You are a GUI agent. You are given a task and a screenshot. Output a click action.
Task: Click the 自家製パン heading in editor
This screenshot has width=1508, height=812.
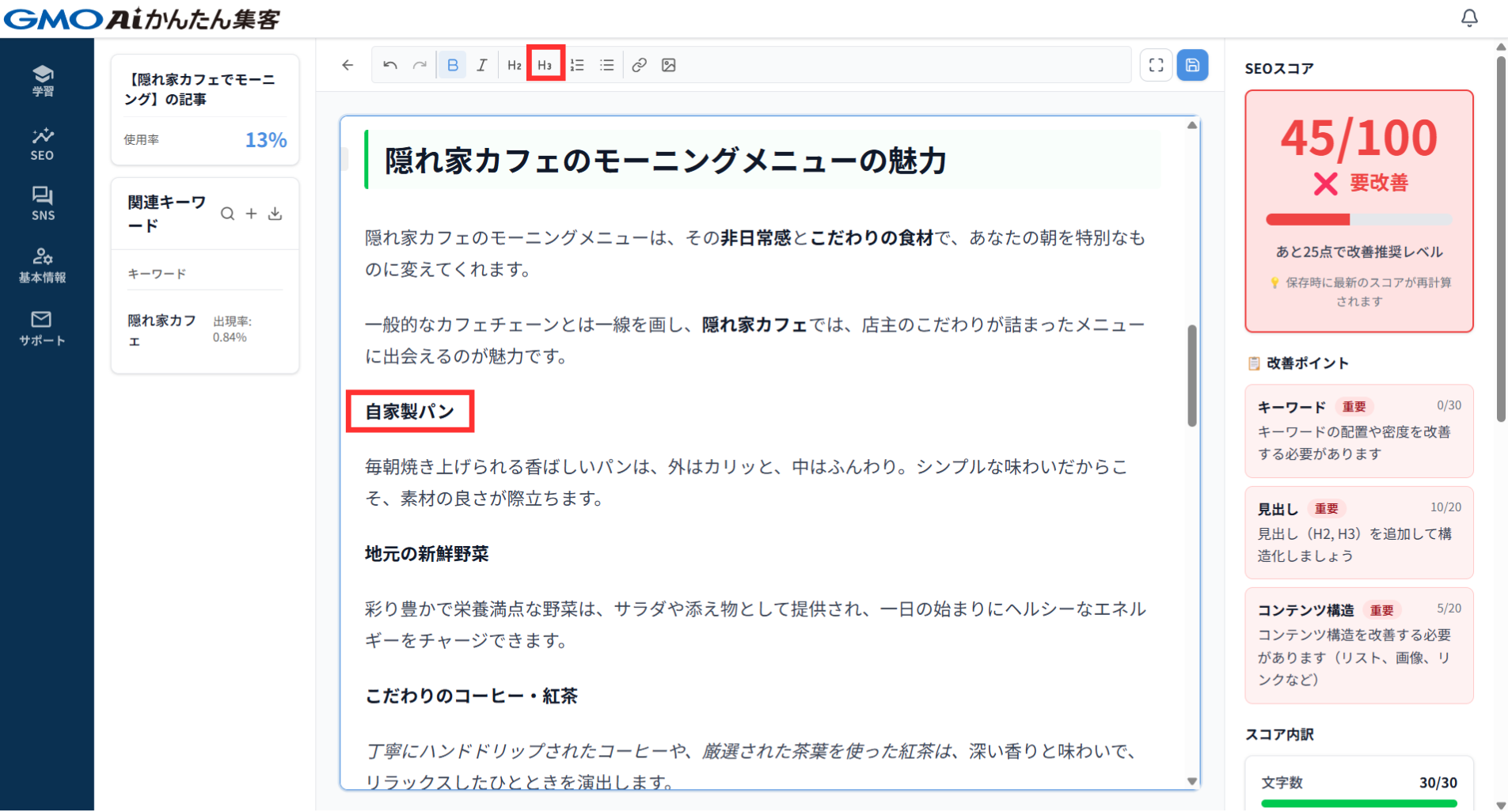point(409,412)
